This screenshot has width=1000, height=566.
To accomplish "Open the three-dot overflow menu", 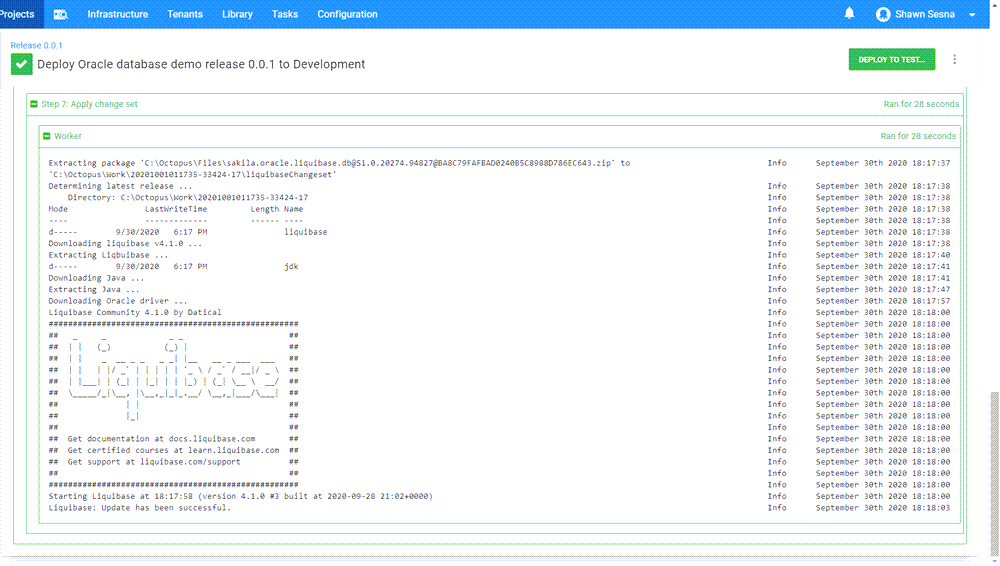I will point(954,60).
